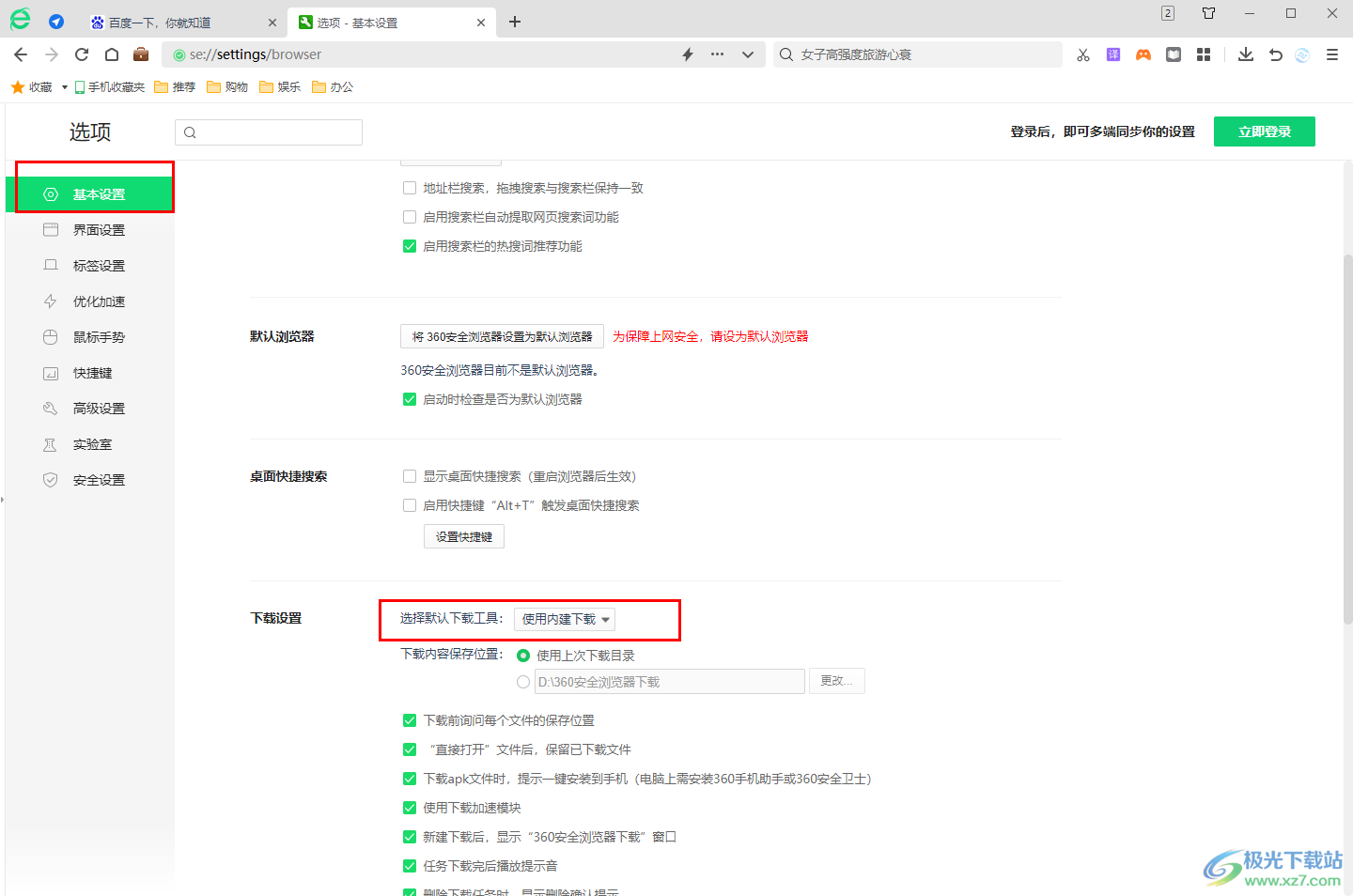1353x896 pixels.
Task: Open the 购物 bookmark folder
Action: (227, 86)
